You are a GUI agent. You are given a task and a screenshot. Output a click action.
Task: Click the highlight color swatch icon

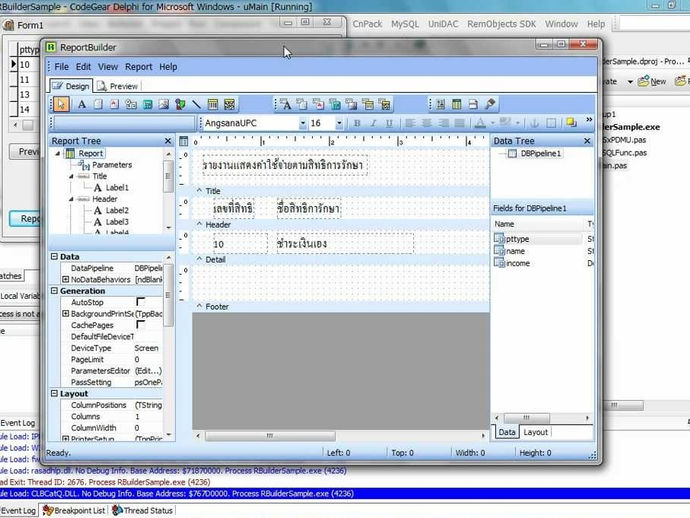pos(505,123)
